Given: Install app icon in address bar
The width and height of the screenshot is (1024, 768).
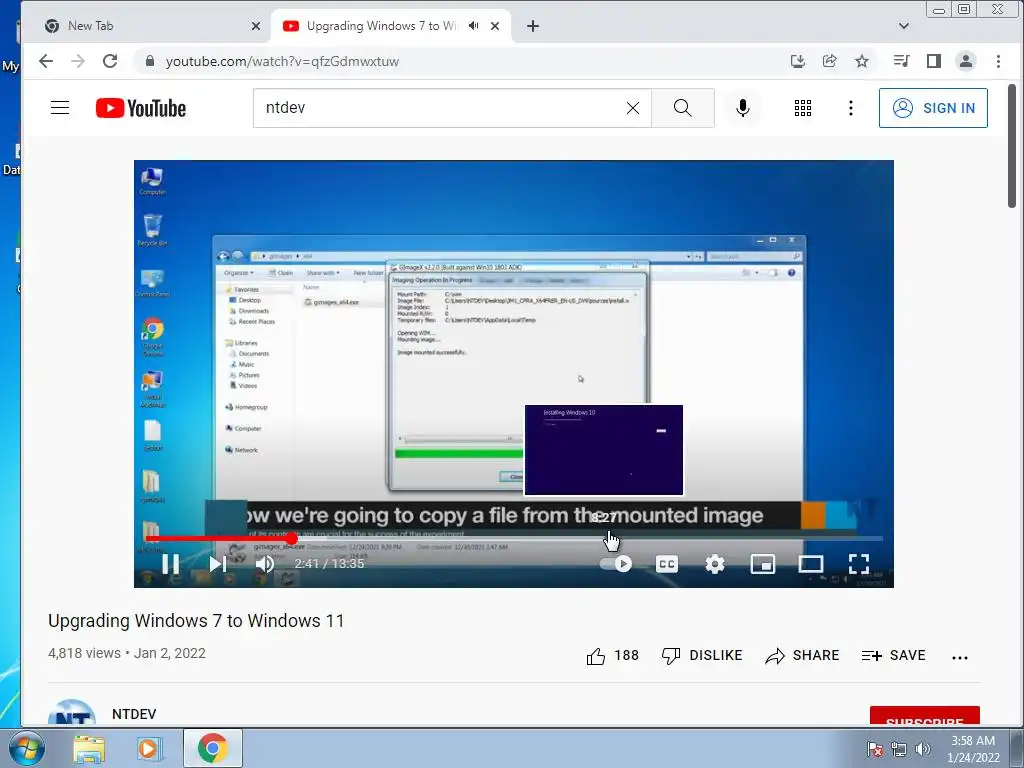Looking at the screenshot, I should pos(797,61).
